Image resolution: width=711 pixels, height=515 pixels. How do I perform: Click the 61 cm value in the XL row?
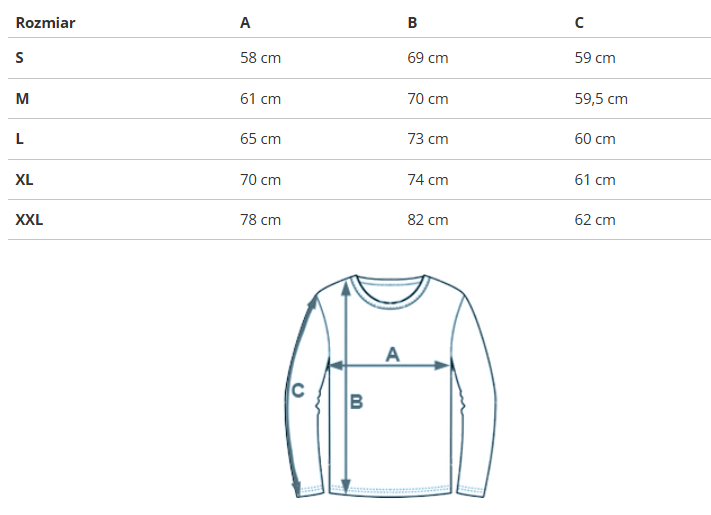coord(595,180)
